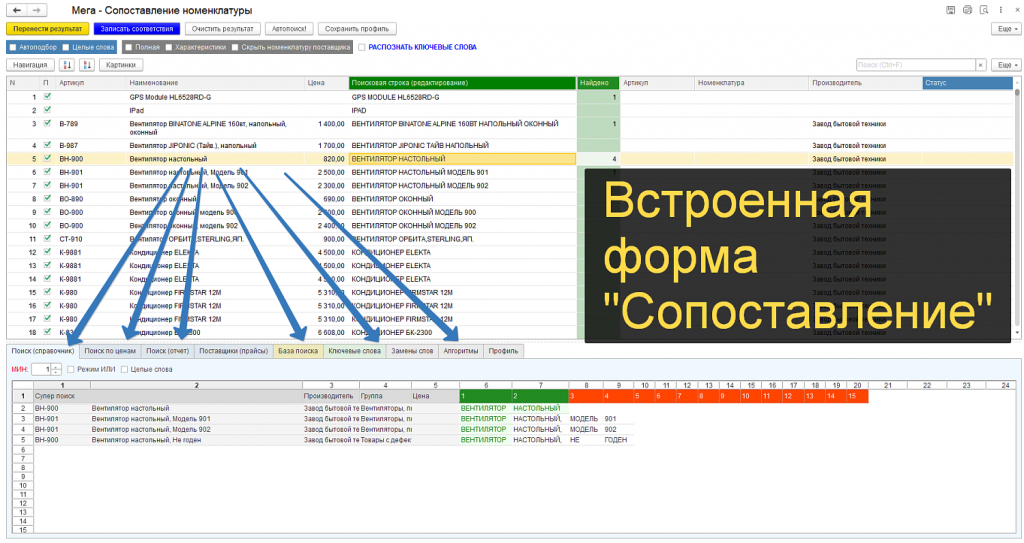Click the blue Статус column header
Image resolution: width=1024 pixels, height=543 pixels.
coord(967,83)
